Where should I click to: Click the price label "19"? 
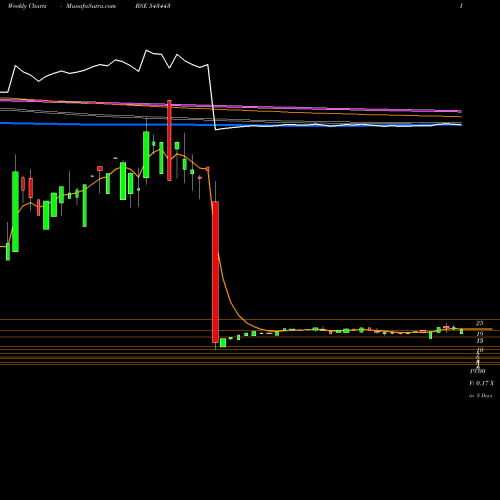(480, 334)
